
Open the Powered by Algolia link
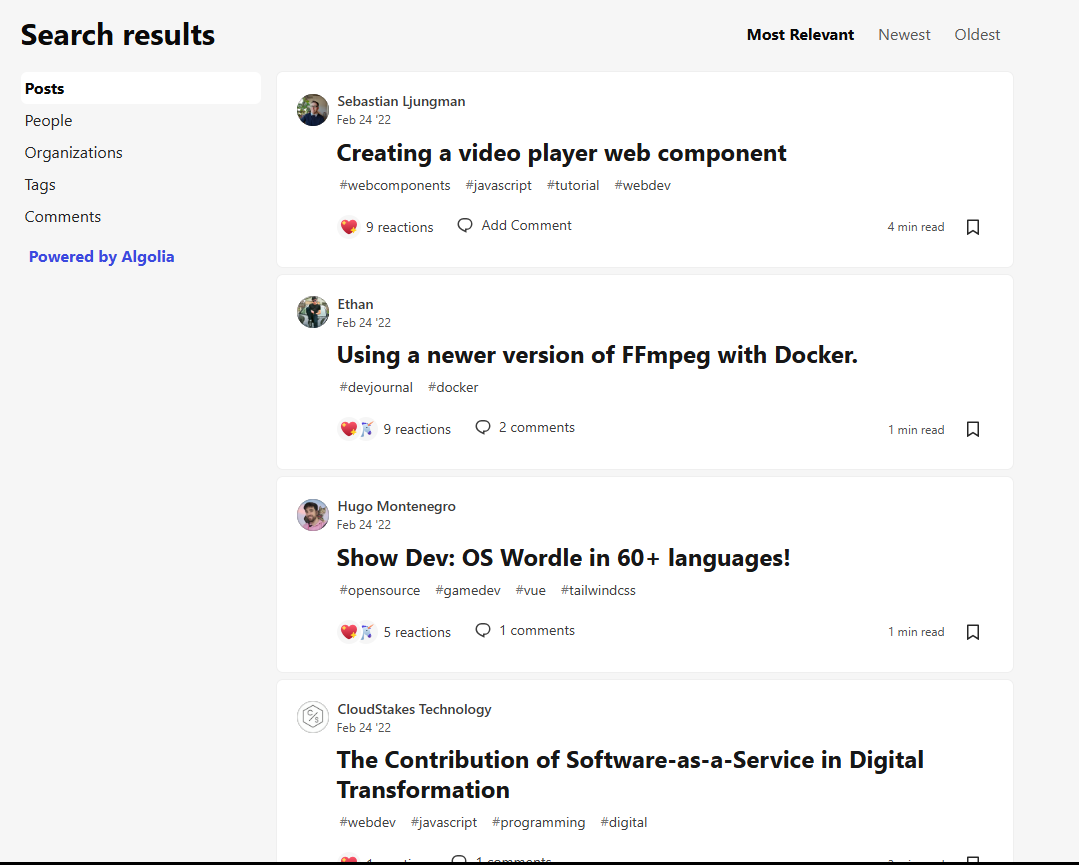[101, 257]
